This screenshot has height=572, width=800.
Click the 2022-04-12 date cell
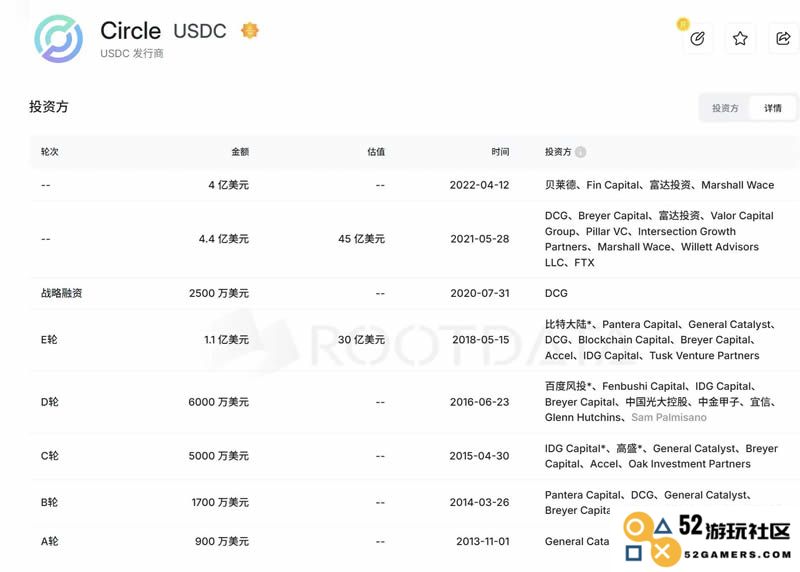[x=479, y=185]
